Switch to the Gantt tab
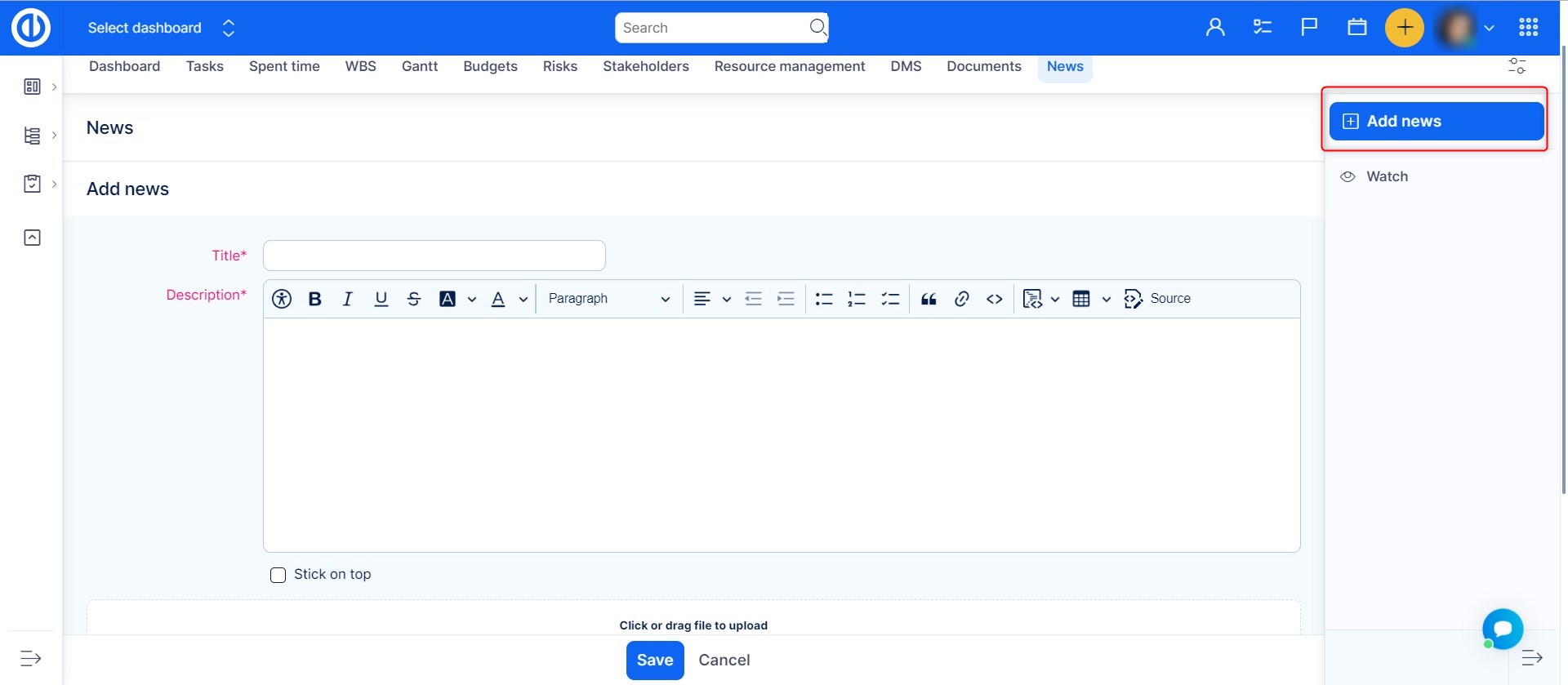 coord(419,66)
